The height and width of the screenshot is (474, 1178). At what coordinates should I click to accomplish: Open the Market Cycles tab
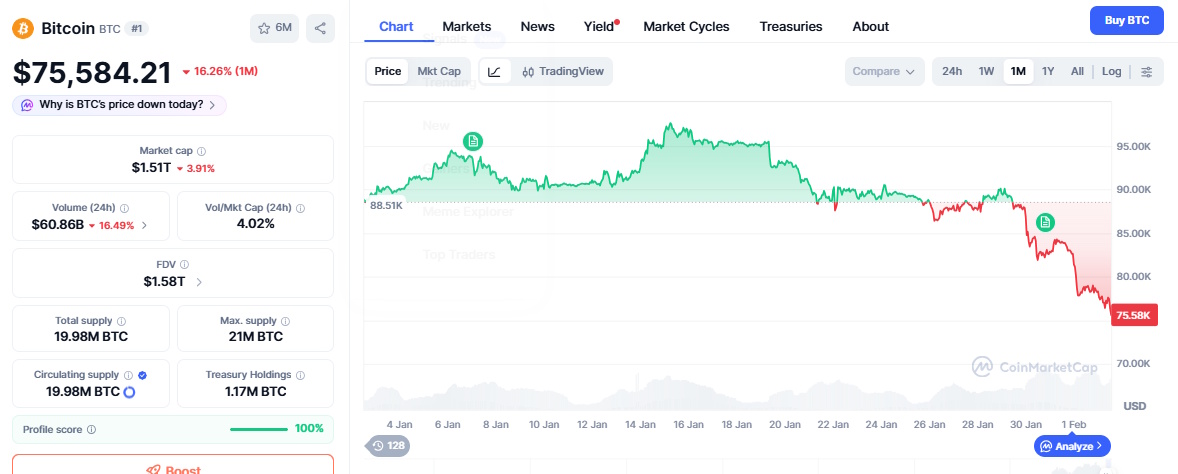[686, 27]
